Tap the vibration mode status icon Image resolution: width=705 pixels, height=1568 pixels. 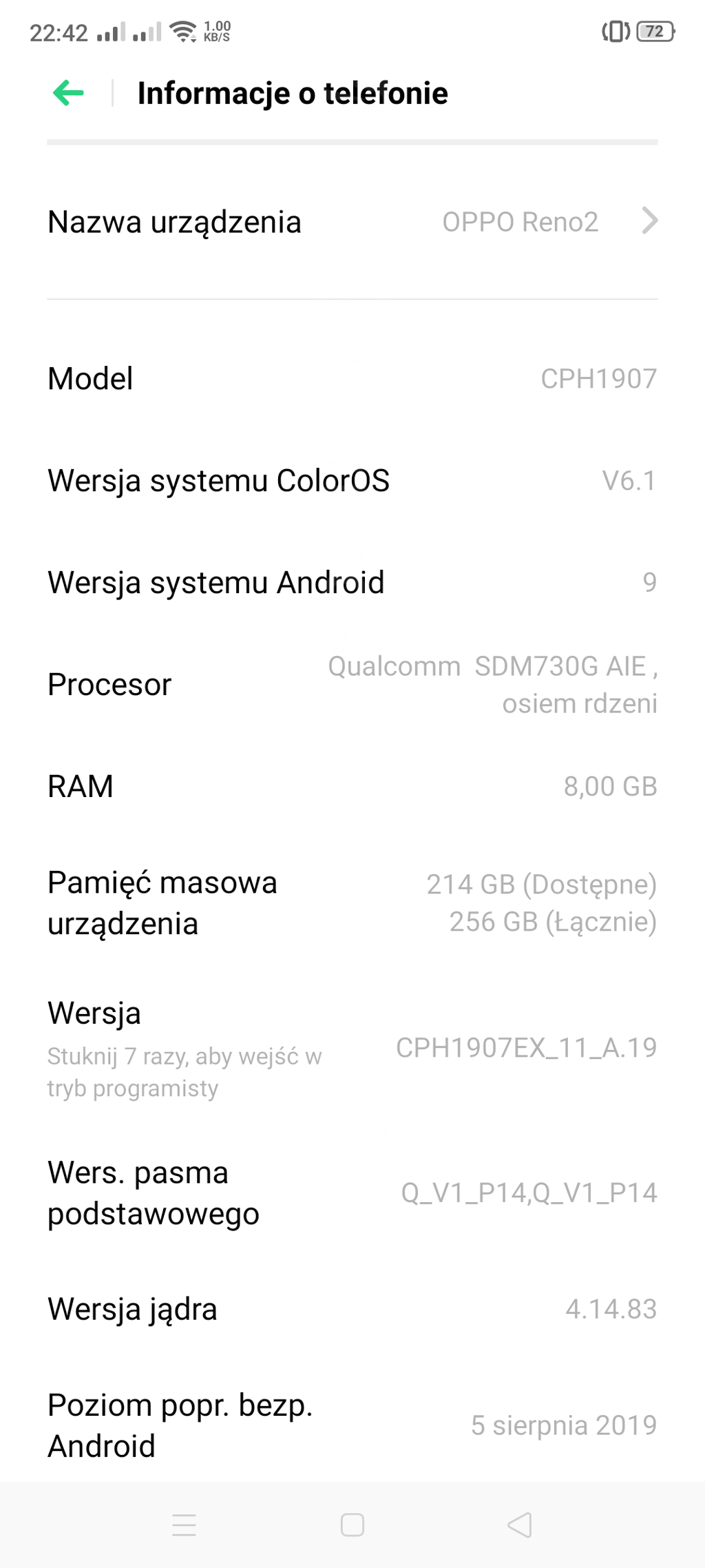coord(615,32)
